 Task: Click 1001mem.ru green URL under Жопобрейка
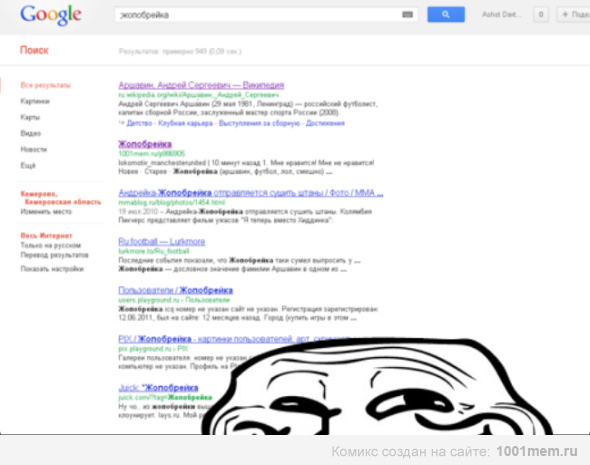click(x=152, y=153)
